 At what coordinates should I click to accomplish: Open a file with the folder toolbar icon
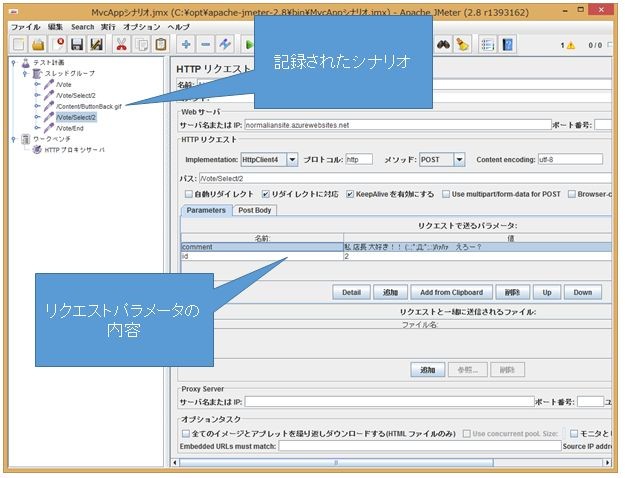pos(38,44)
